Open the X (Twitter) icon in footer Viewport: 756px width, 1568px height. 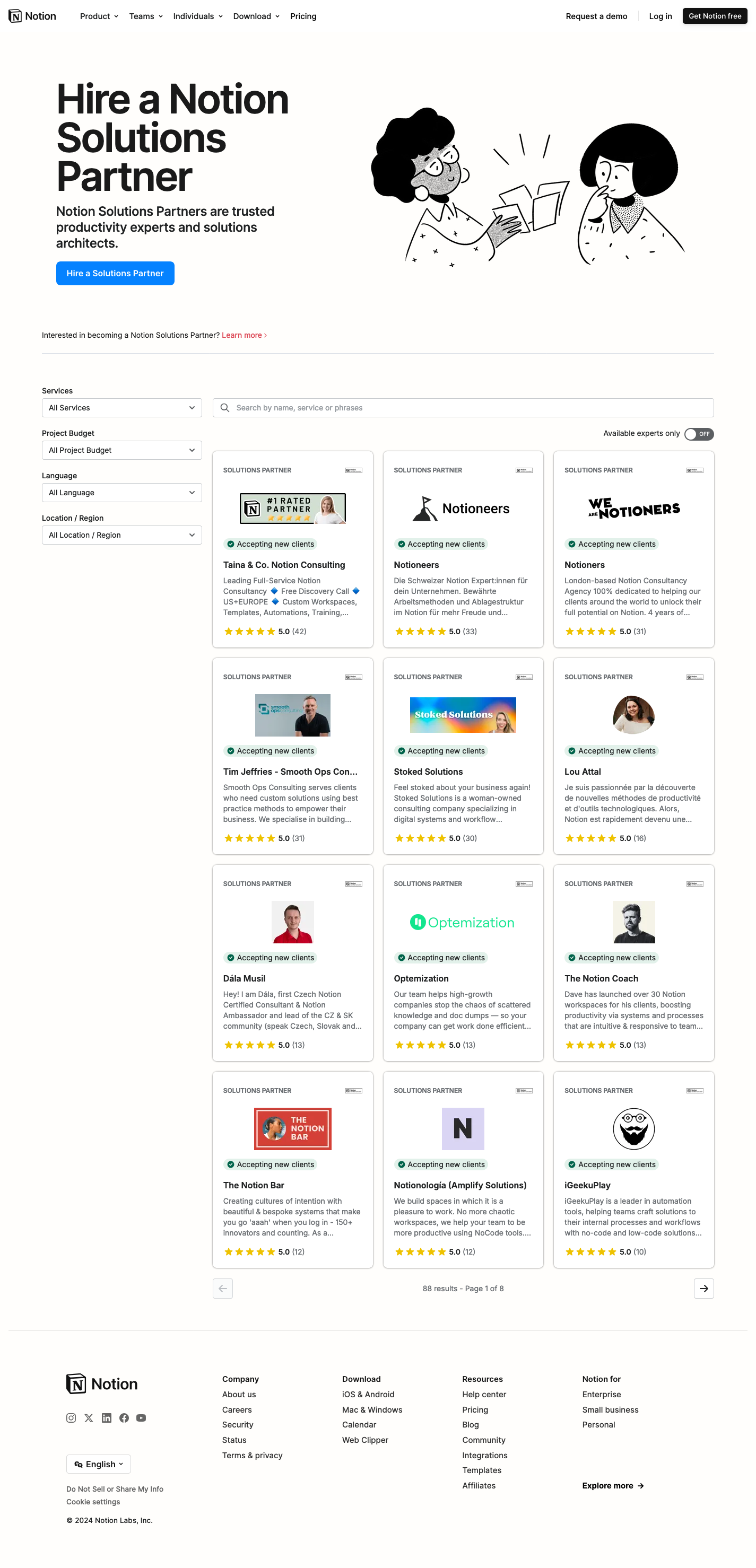click(x=89, y=1417)
